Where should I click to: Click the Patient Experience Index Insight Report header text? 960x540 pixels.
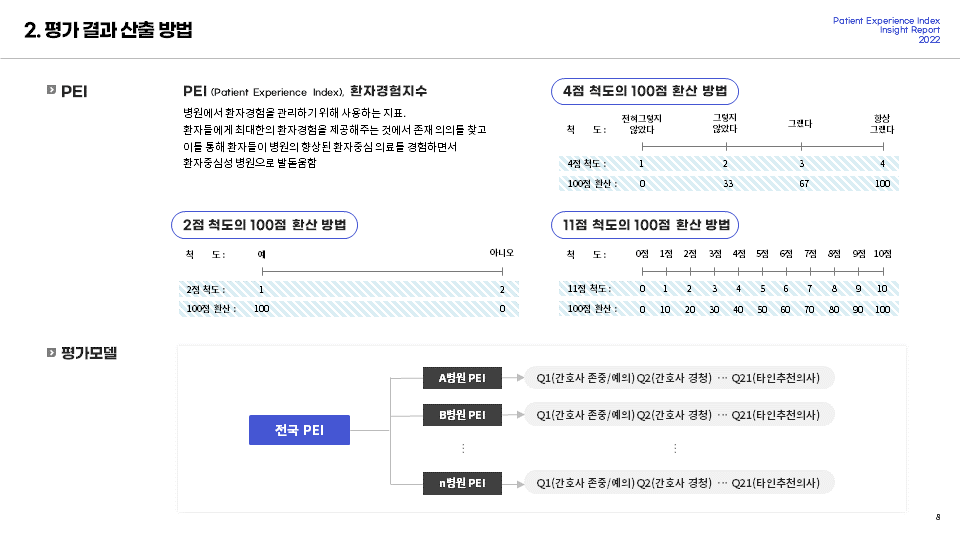(x=886, y=30)
